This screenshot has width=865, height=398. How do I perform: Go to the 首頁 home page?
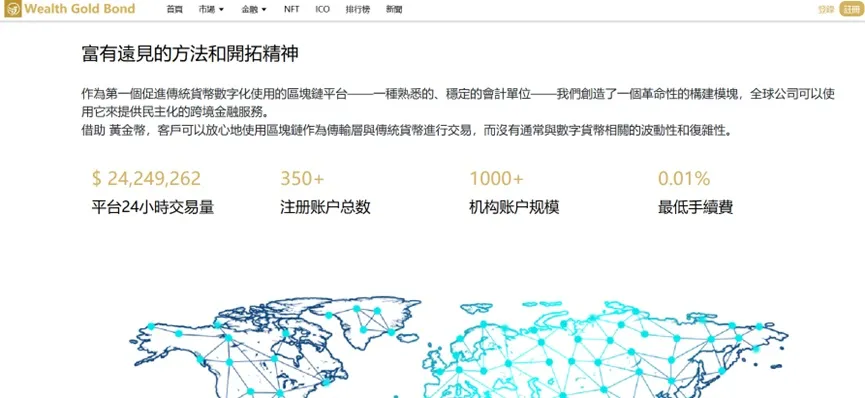pyautogui.click(x=174, y=9)
